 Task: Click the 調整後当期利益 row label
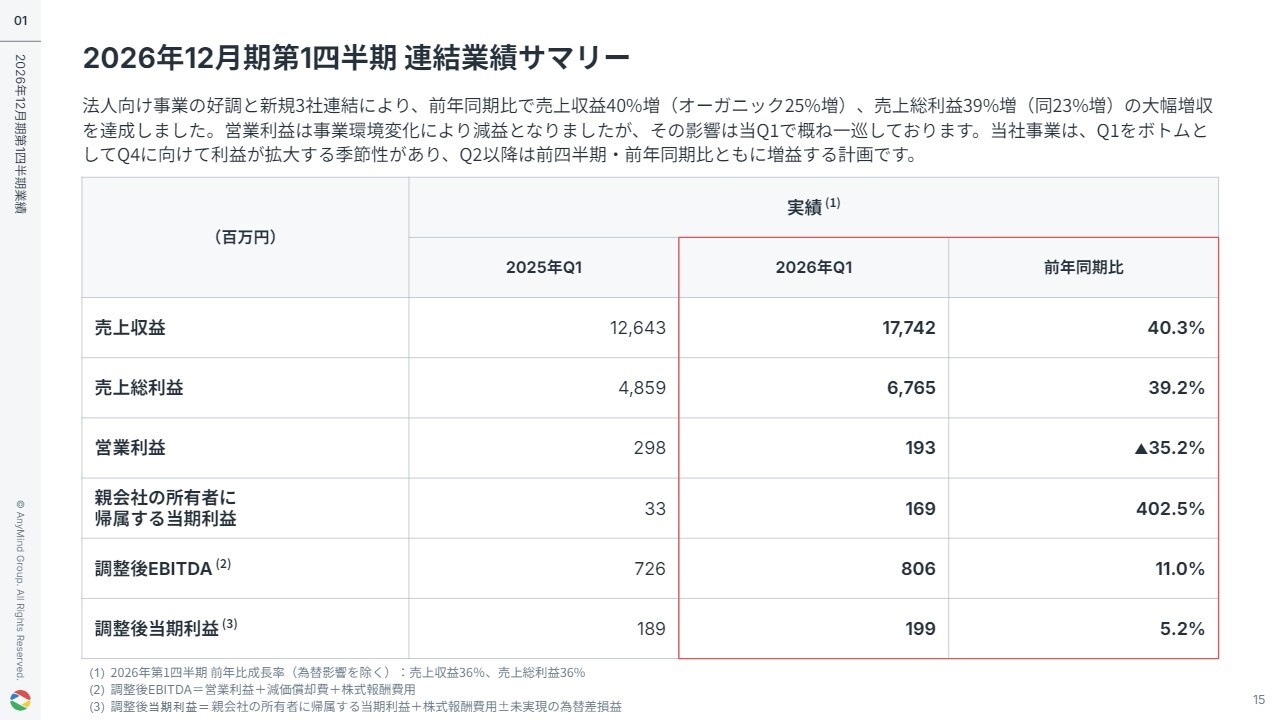coord(166,628)
